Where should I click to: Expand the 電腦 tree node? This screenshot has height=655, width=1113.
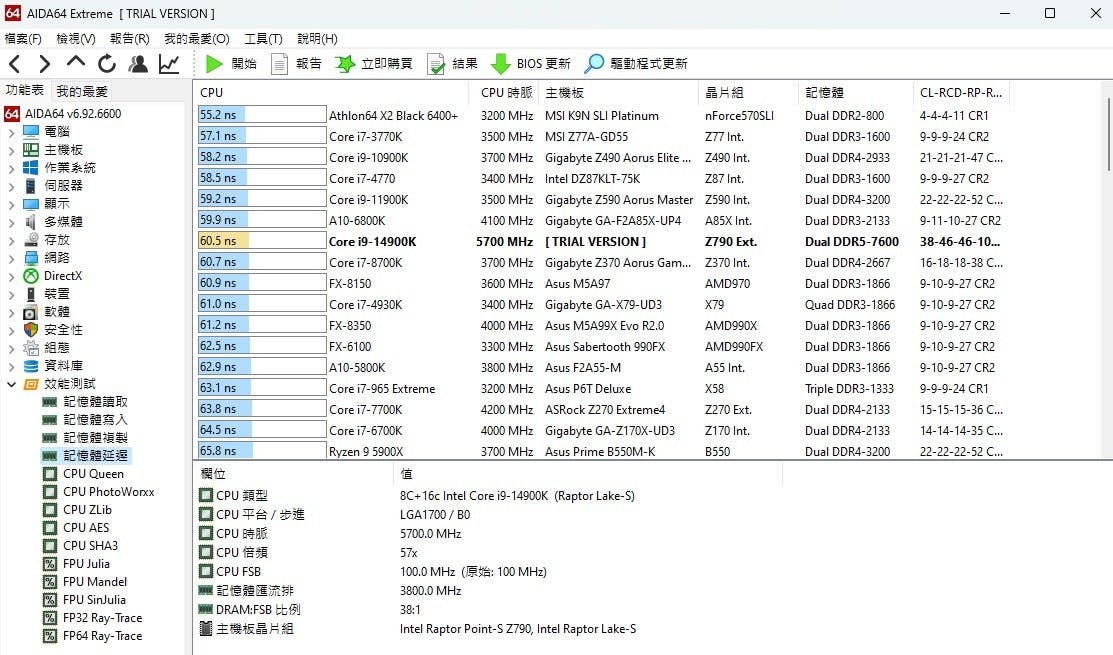pyautogui.click(x=11, y=132)
